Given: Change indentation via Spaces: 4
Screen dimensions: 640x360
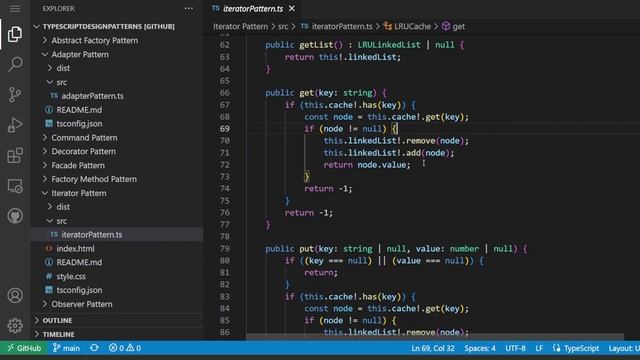Looking at the screenshot, I should click(x=480, y=348).
